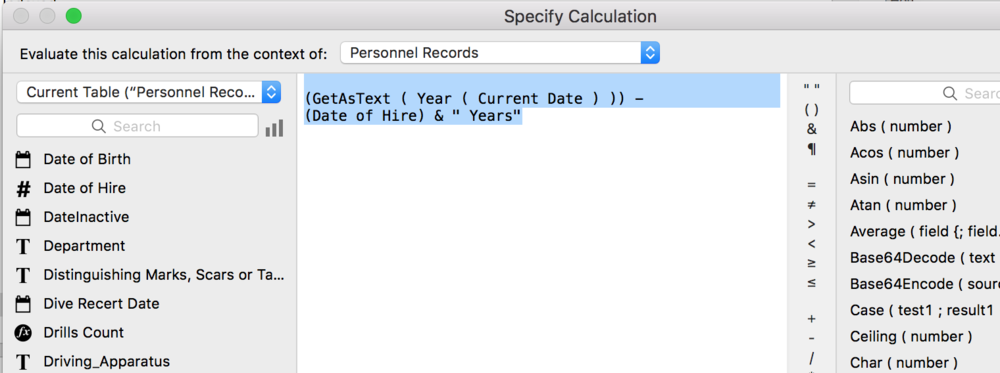Insert the not-equal operator
The height and width of the screenshot is (373, 1000).
(811, 205)
